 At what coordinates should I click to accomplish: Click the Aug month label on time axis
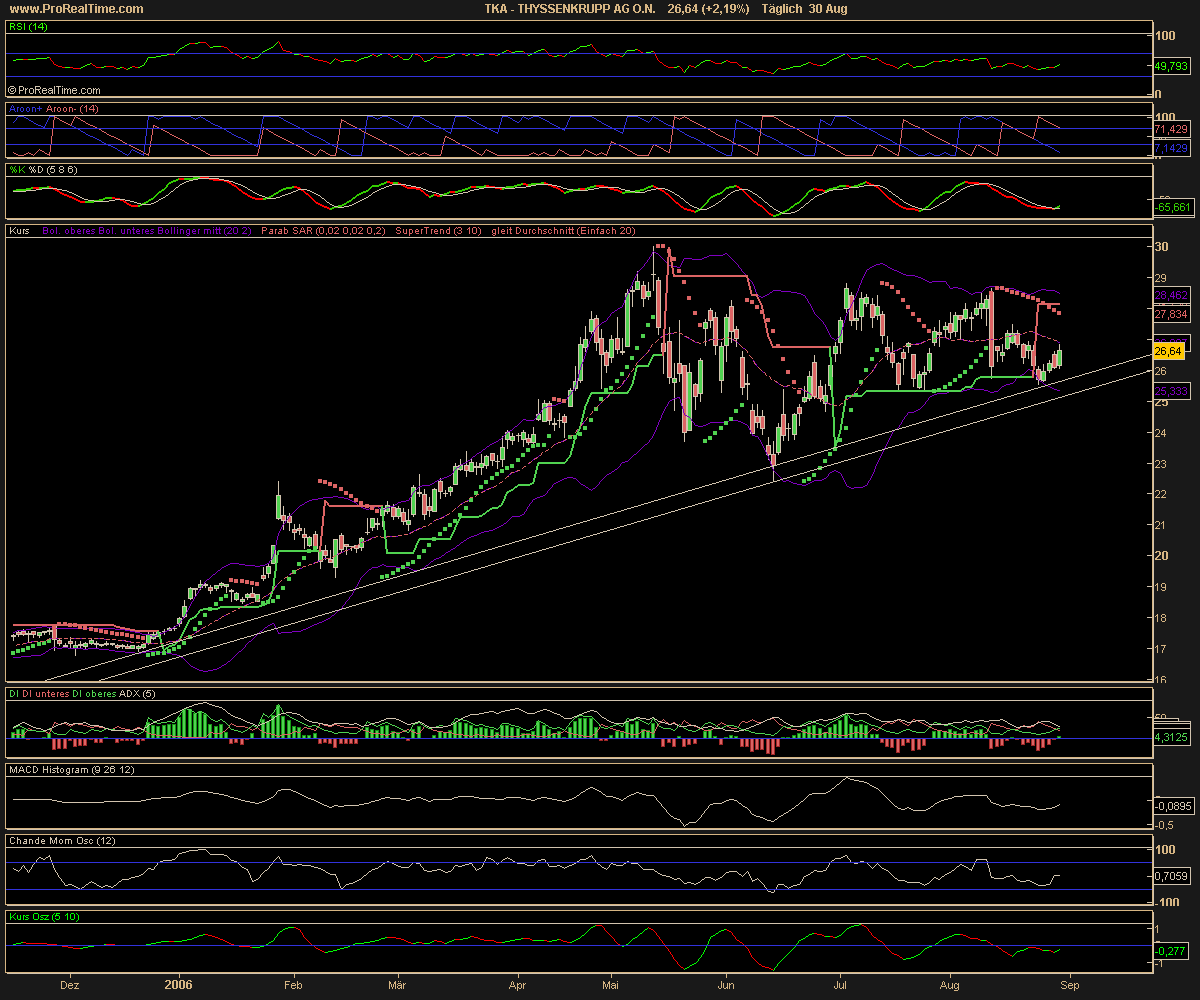click(x=951, y=984)
